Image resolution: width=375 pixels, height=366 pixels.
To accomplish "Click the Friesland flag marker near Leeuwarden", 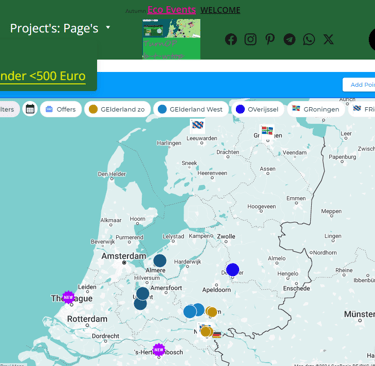I will (x=198, y=126).
